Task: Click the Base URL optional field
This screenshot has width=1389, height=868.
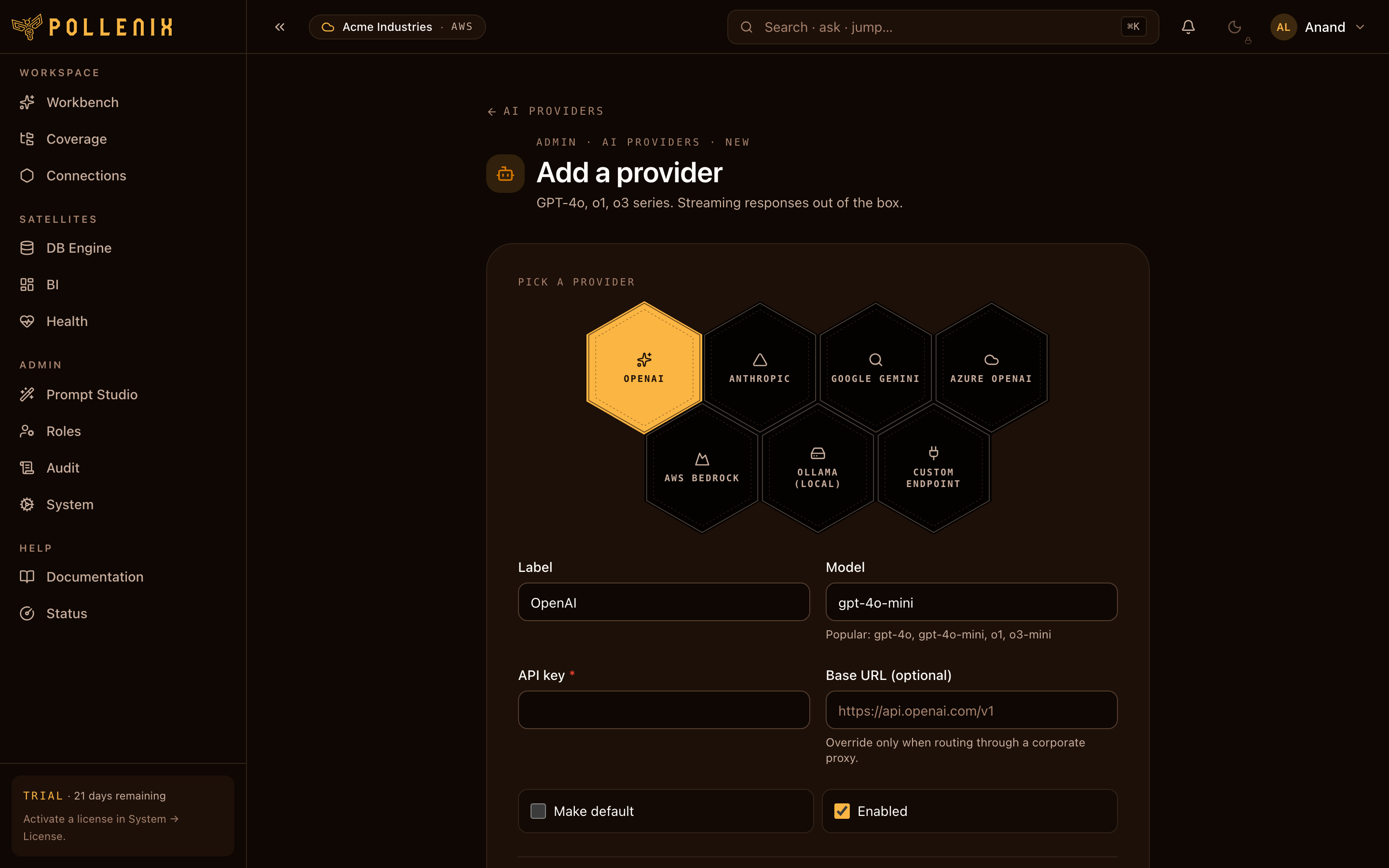Action: click(x=971, y=710)
